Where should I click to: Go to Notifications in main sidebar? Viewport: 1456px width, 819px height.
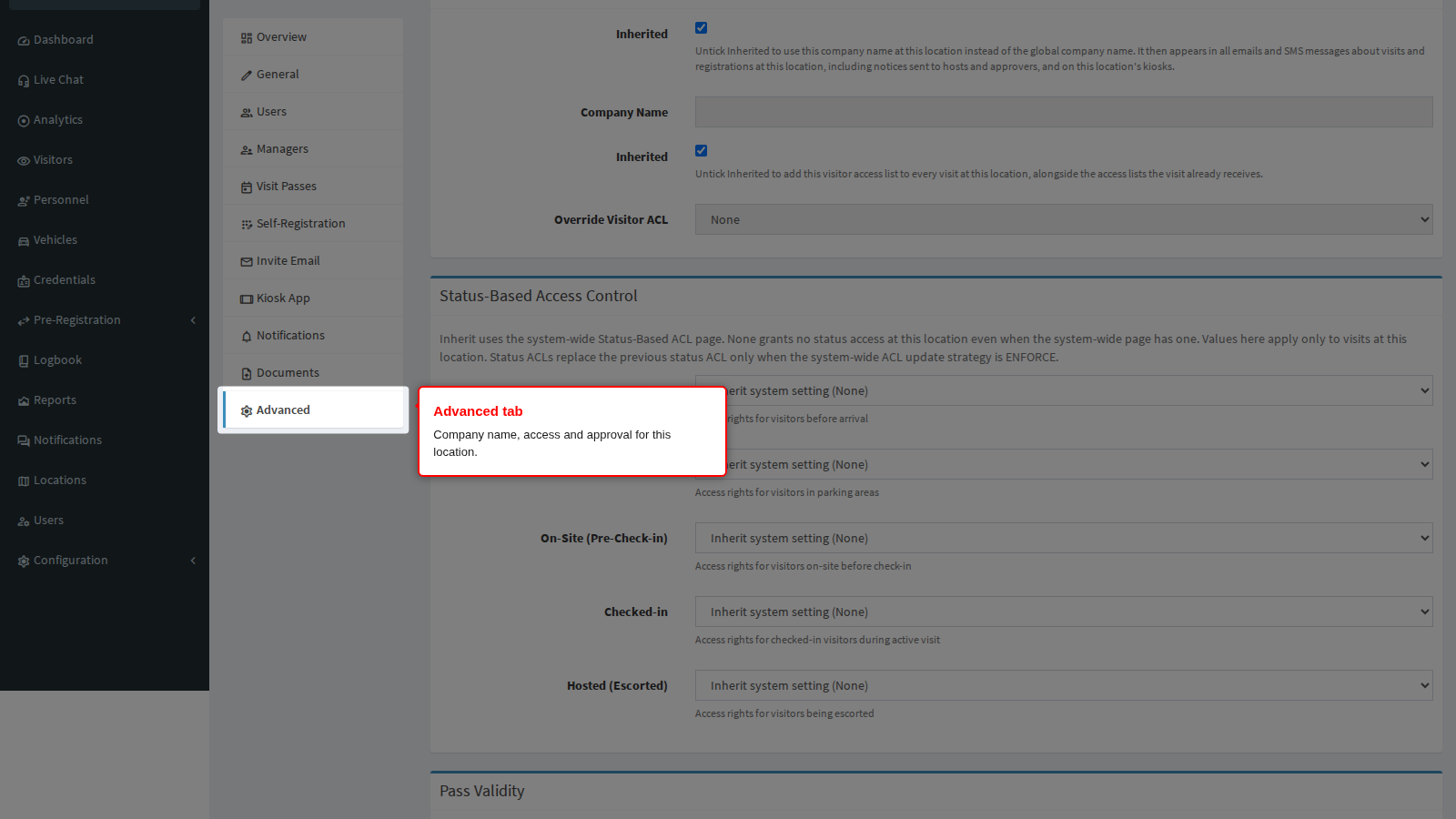pyautogui.click(x=105, y=440)
